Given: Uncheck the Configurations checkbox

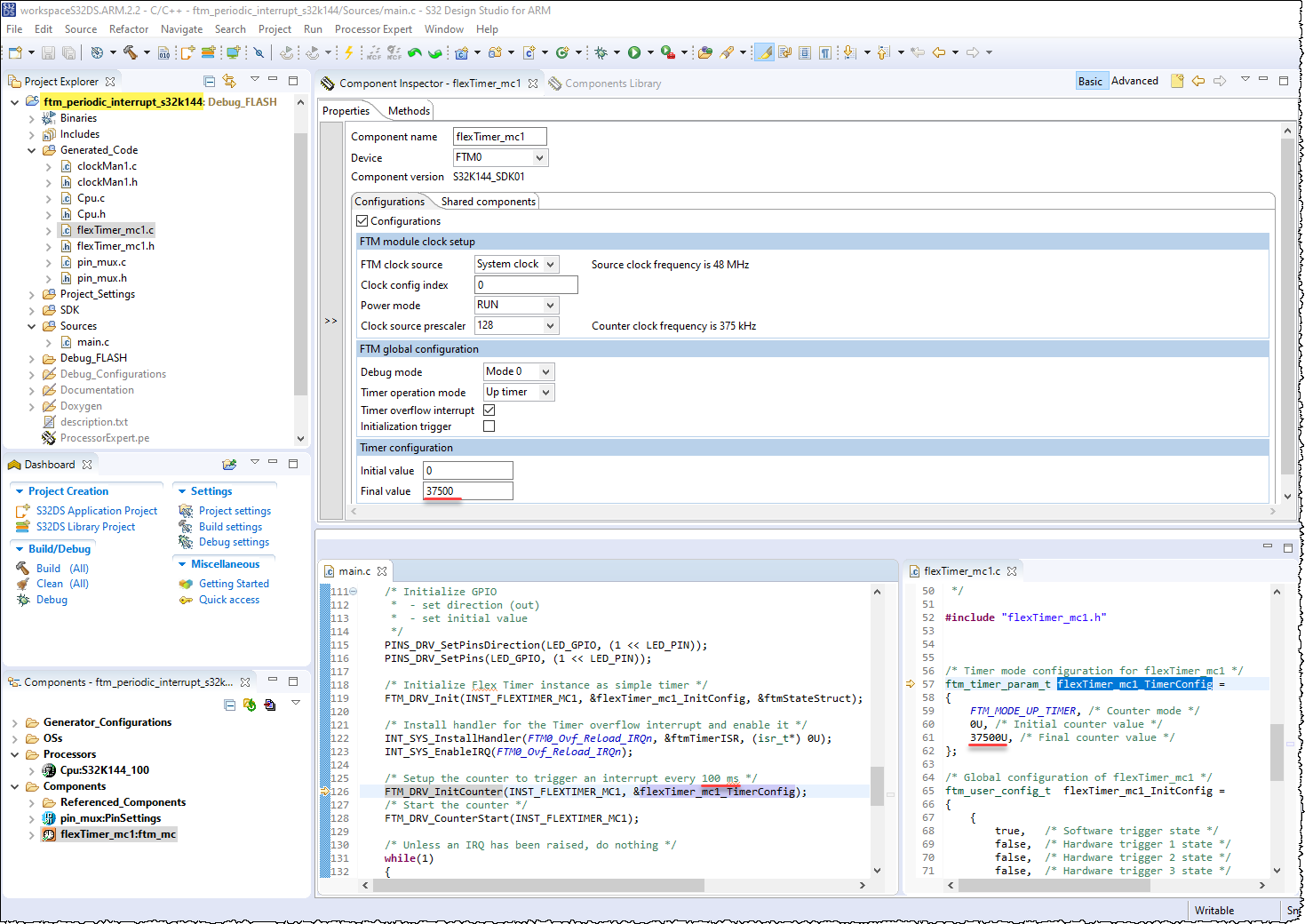Looking at the screenshot, I should [362, 221].
